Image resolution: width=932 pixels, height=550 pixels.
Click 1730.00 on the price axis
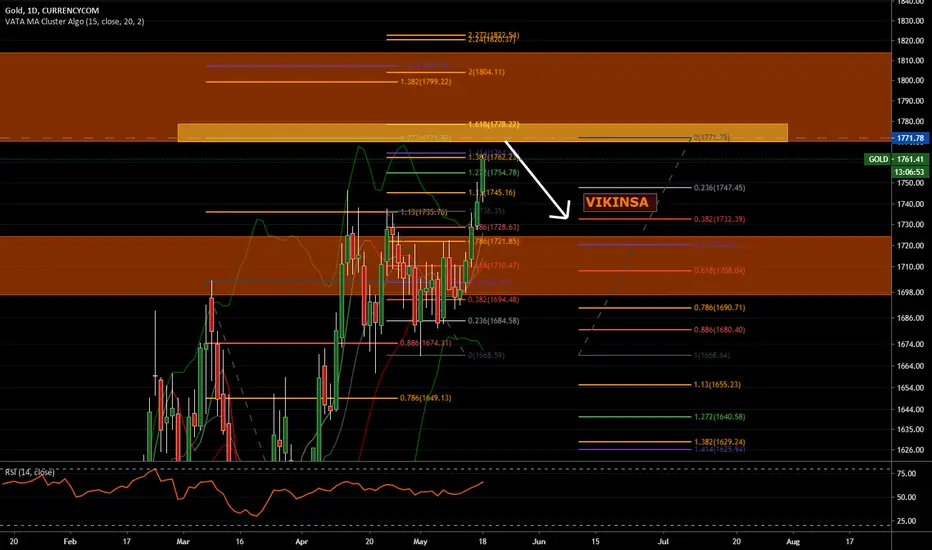tap(911, 225)
